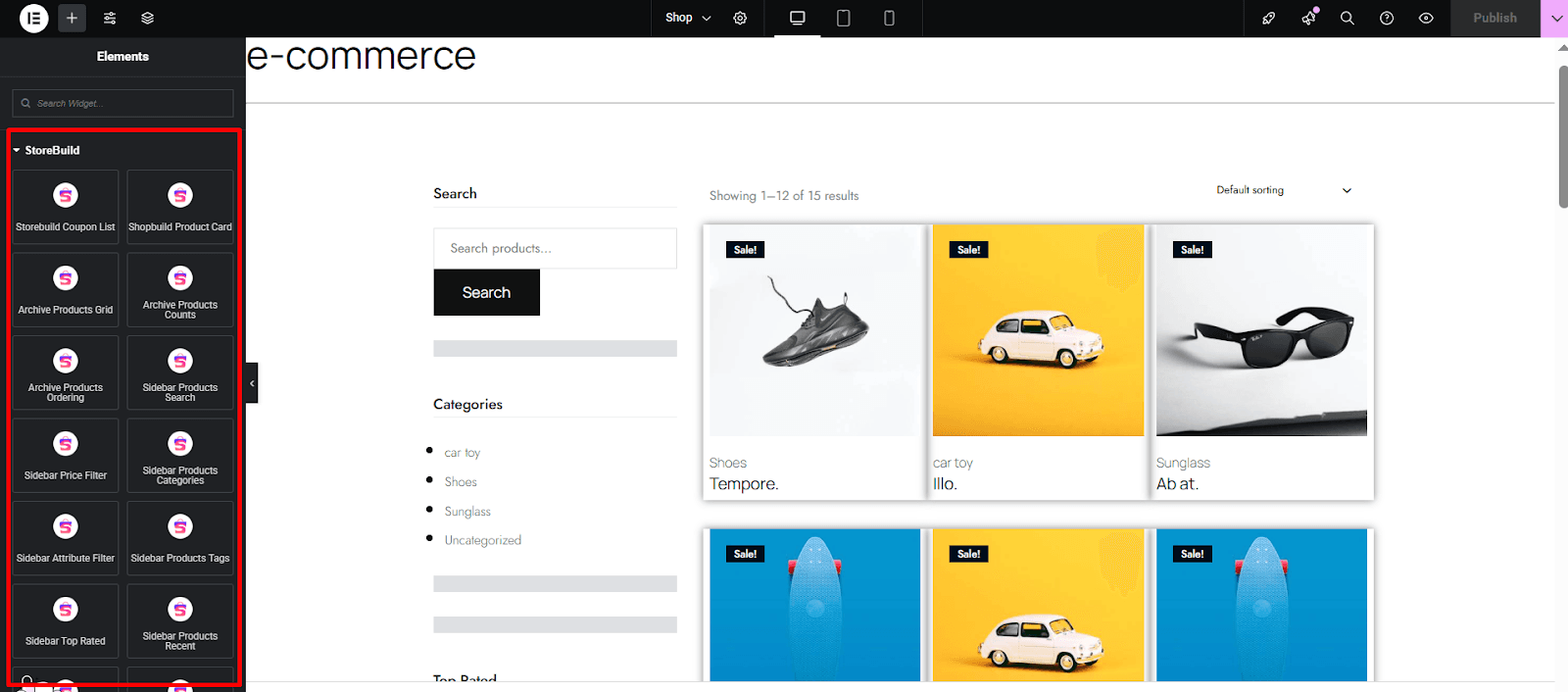Screen dimensions: 1568x692
Task: Select Sidebar Price Filter widget
Action: tap(66, 456)
